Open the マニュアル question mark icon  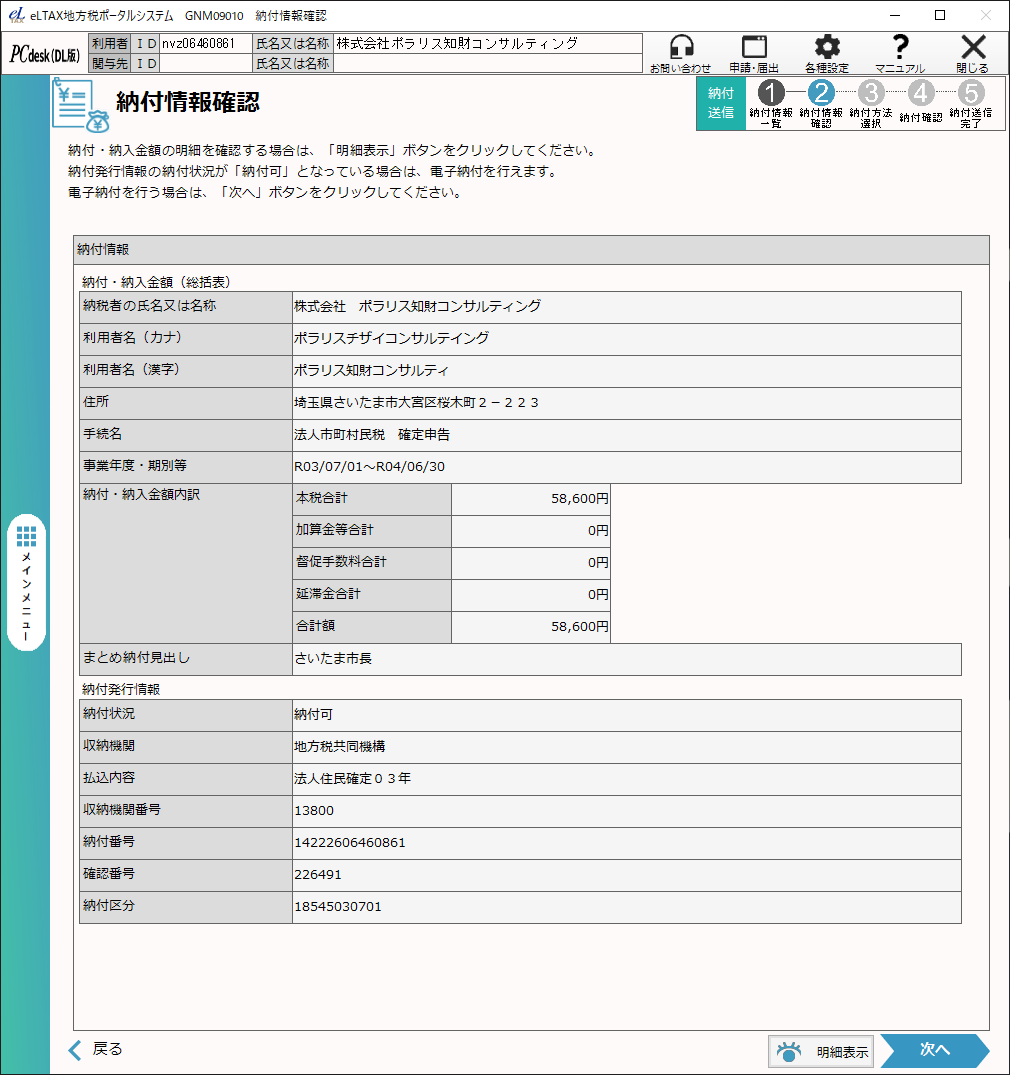coord(900,53)
